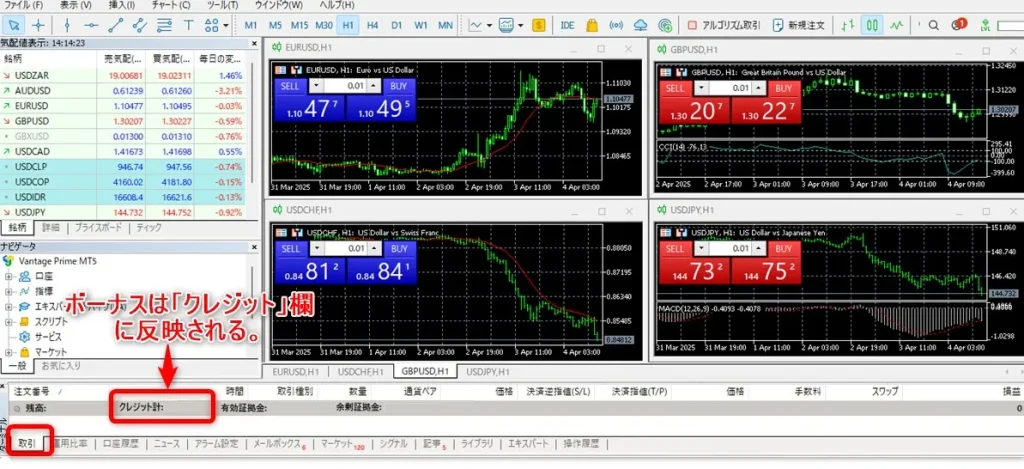The image size is (1024, 469).
Task: Open the ニュース tab in Toolbox
Action: coord(167,444)
